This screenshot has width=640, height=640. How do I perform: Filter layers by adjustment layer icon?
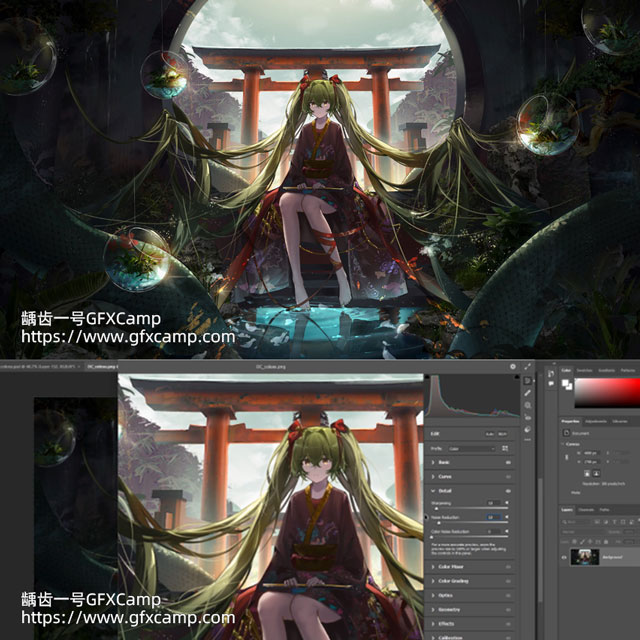(x=606, y=522)
